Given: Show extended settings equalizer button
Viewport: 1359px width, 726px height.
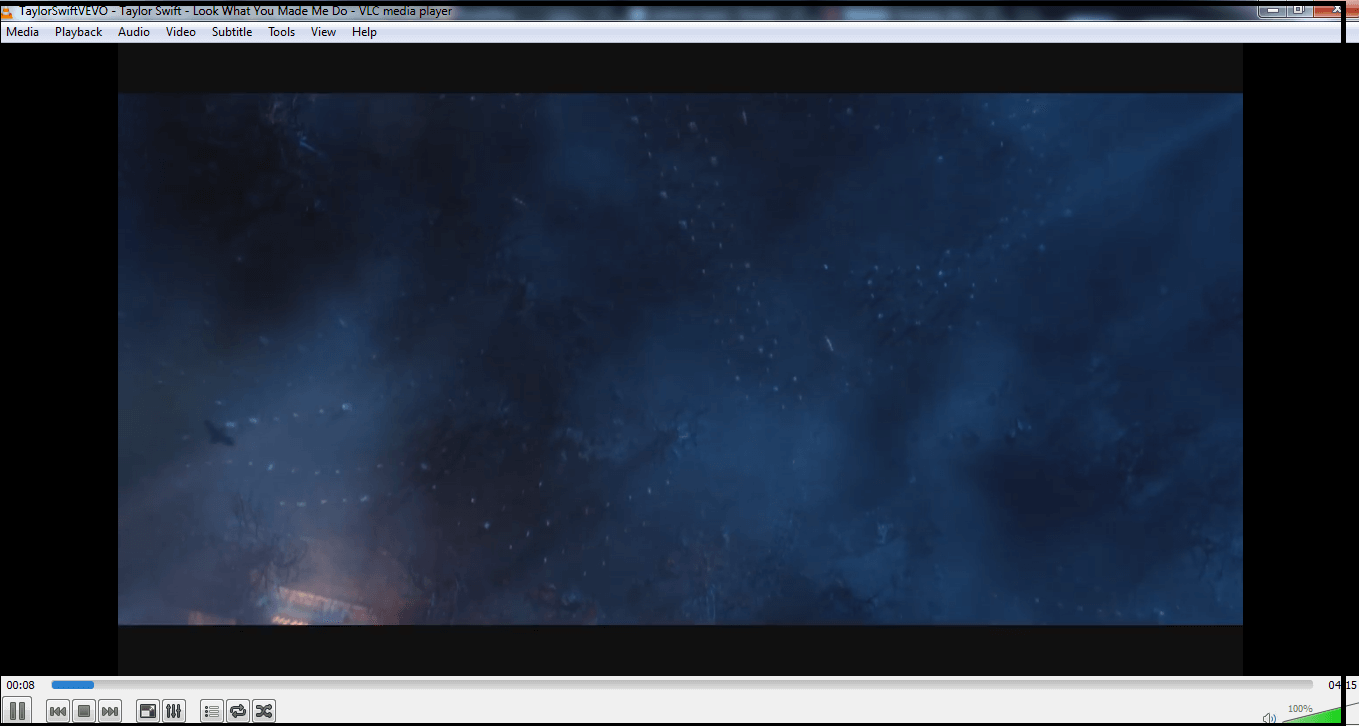Looking at the screenshot, I should [x=173, y=711].
